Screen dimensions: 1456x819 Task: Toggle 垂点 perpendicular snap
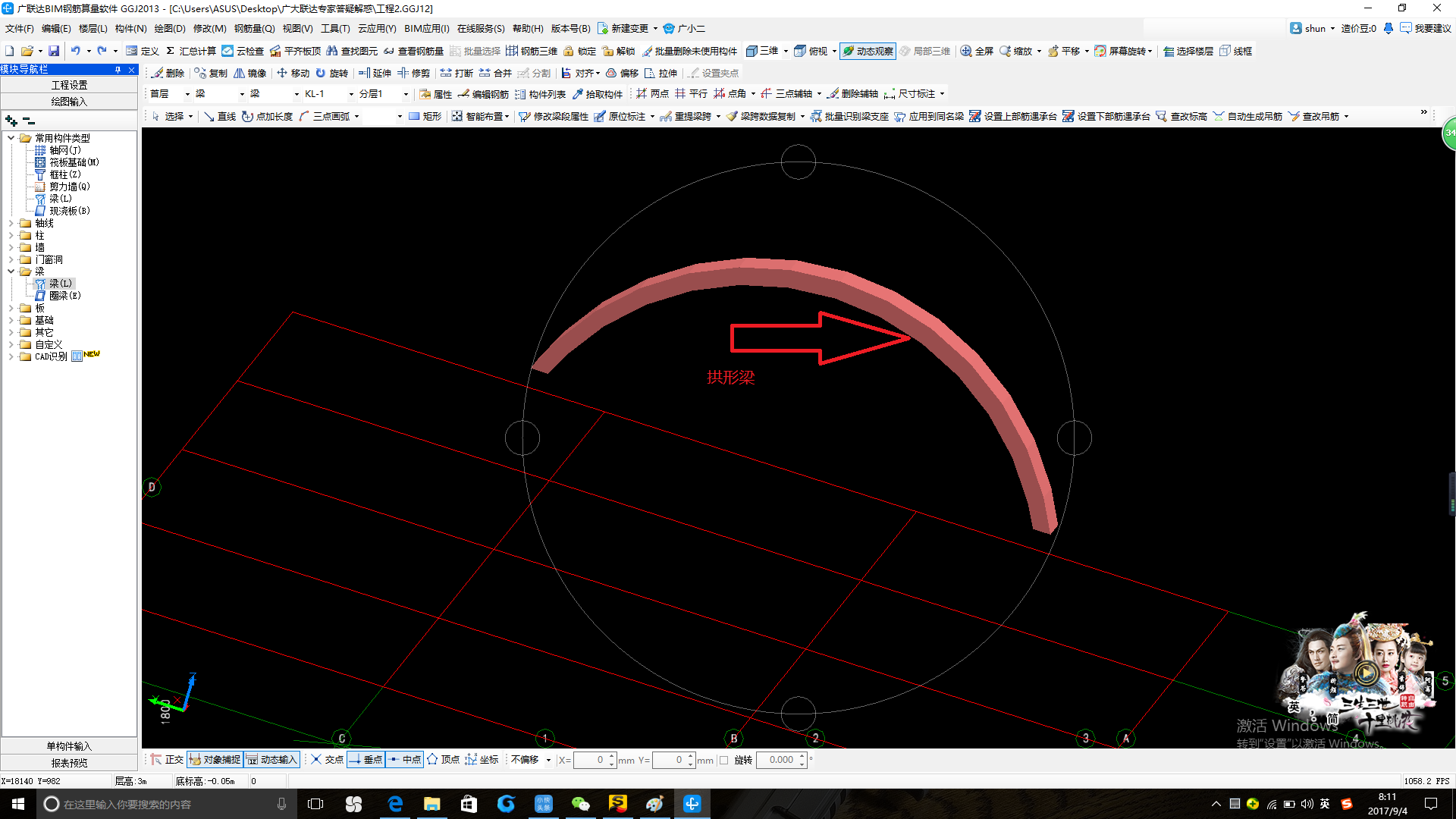(x=366, y=759)
